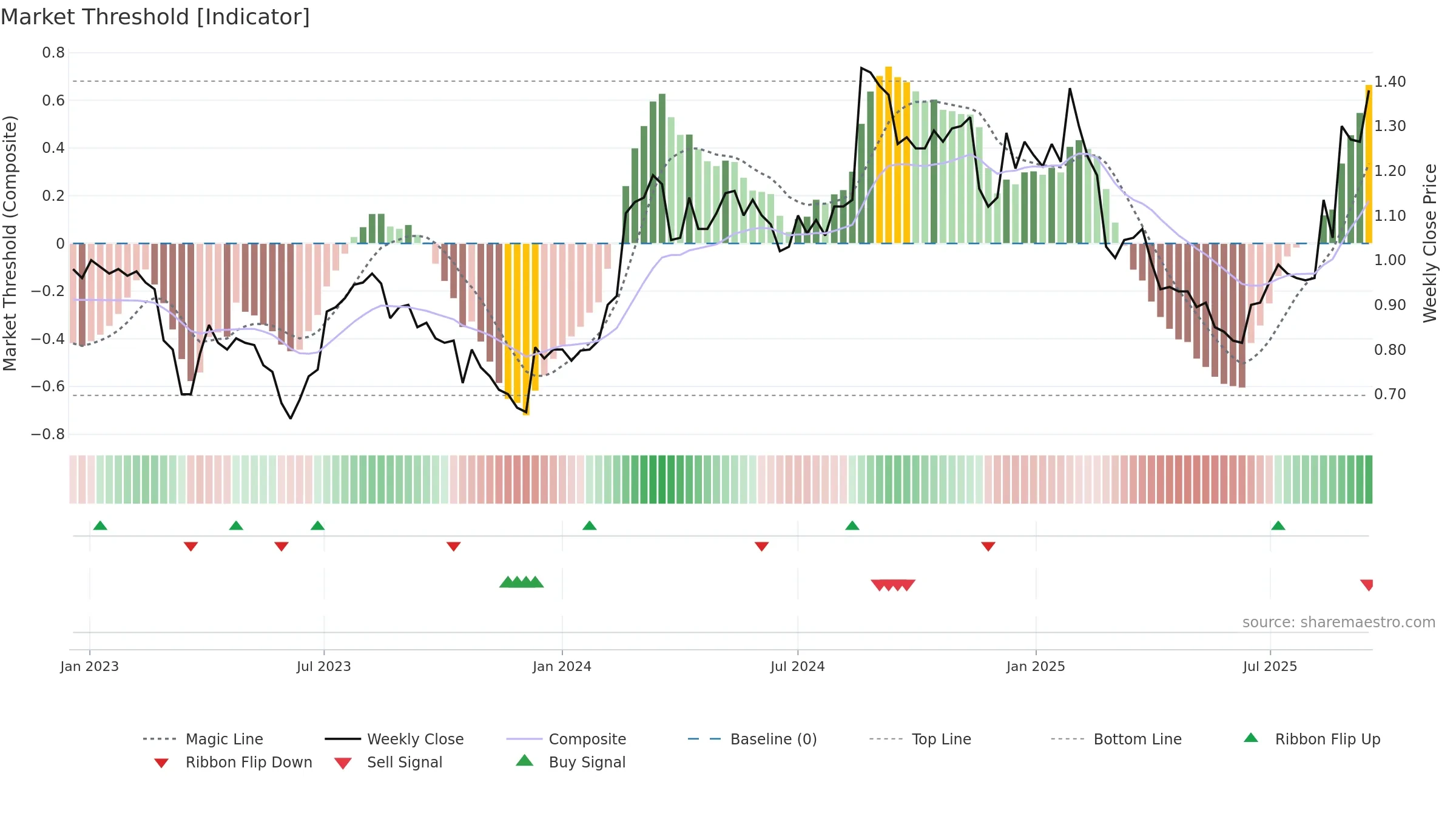Click the Jan 2025 axis label
This screenshot has width=1456, height=819.
click(x=1036, y=666)
